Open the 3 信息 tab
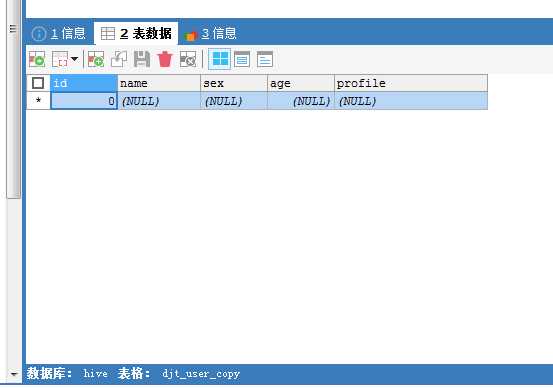Image resolution: width=553 pixels, height=388 pixels. coord(210,34)
